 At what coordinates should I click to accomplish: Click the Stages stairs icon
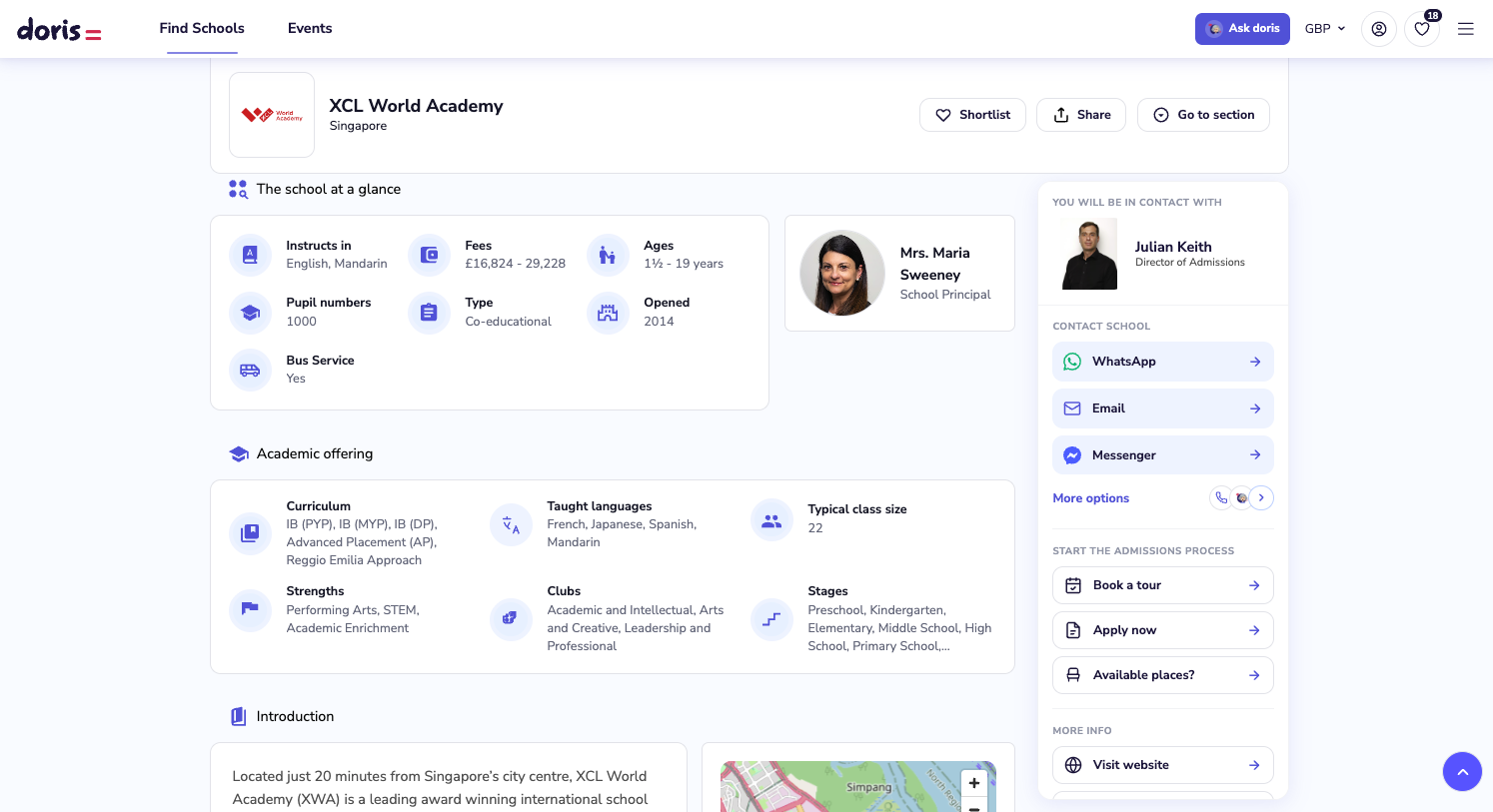pyautogui.click(x=771, y=618)
